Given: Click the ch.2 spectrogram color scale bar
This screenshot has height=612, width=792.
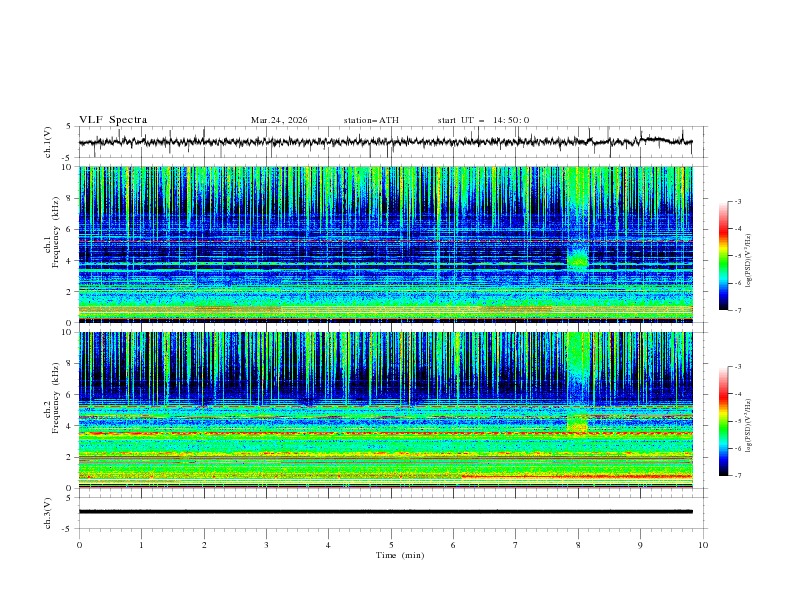Looking at the screenshot, I should (x=723, y=421).
